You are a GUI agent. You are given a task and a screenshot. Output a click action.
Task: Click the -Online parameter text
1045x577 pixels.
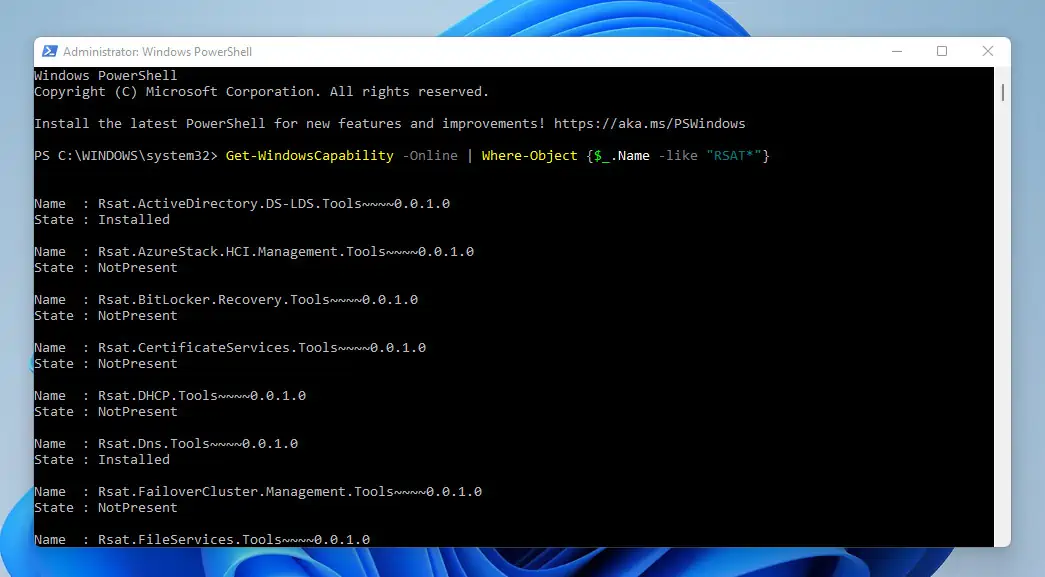pos(430,155)
